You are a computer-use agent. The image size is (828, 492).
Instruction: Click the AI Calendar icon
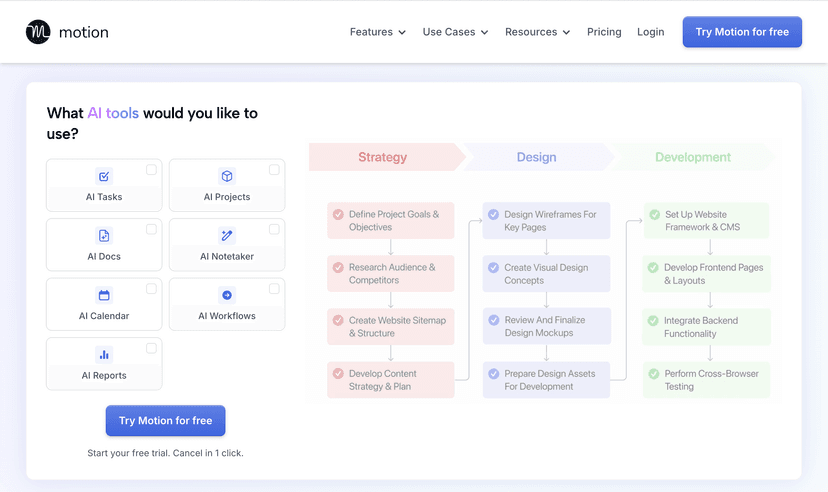[104, 296]
